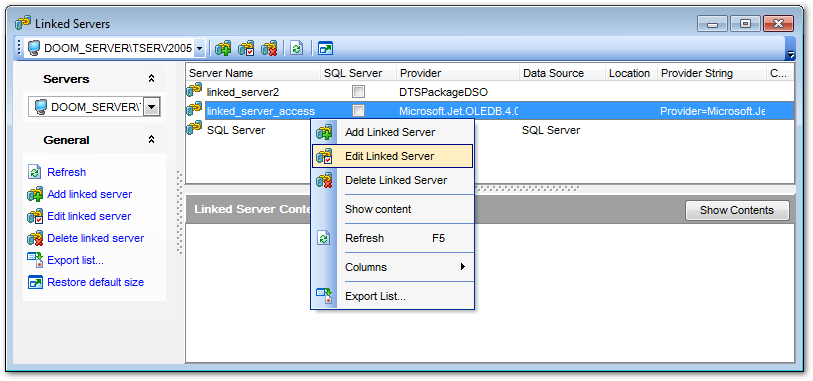
Task: Select the SQL Server linked server row
Action: pos(489,129)
